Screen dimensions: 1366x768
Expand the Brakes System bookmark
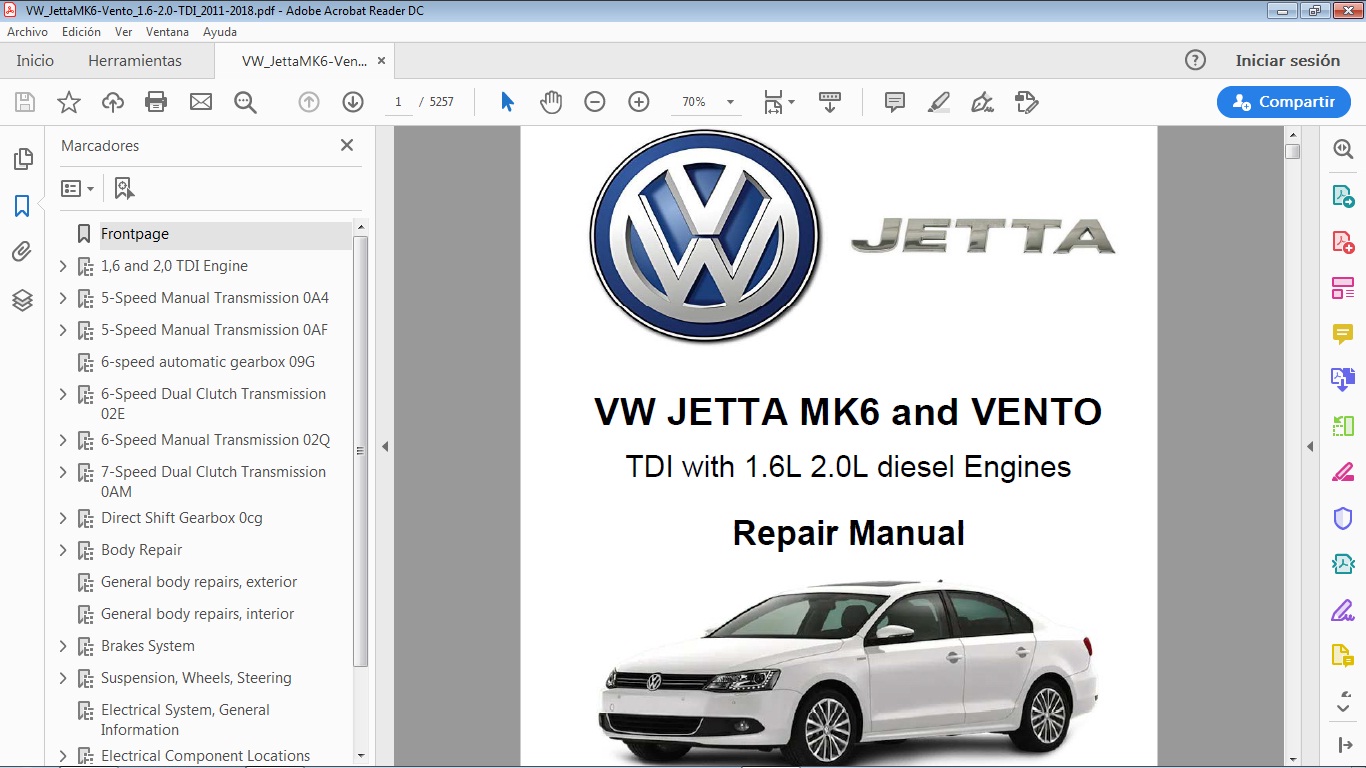click(x=63, y=646)
